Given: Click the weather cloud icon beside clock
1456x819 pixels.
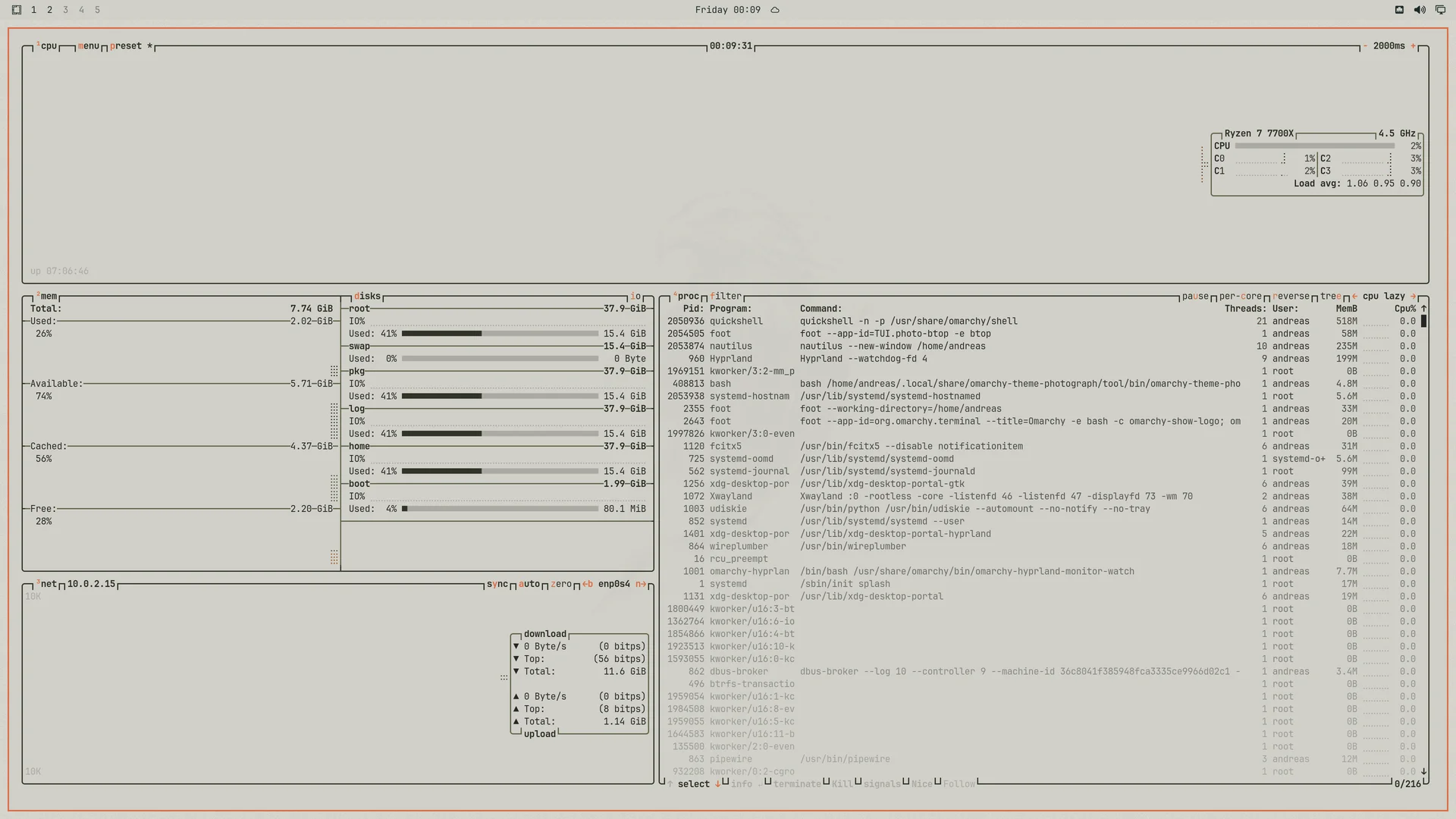Looking at the screenshot, I should [x=775, y=10].
